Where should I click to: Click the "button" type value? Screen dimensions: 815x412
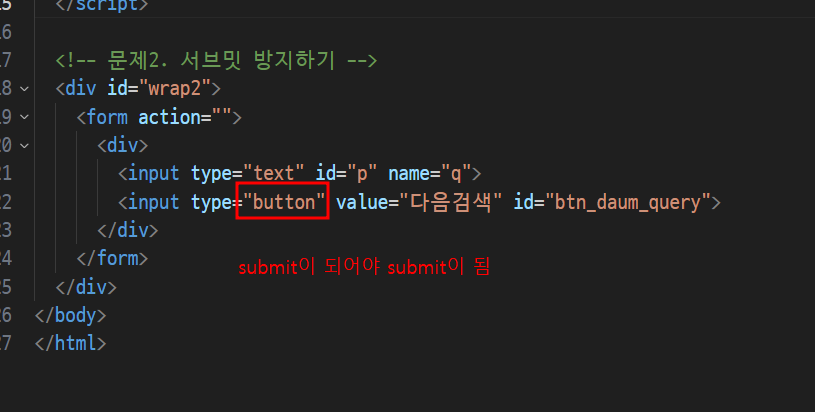[284, 202]
